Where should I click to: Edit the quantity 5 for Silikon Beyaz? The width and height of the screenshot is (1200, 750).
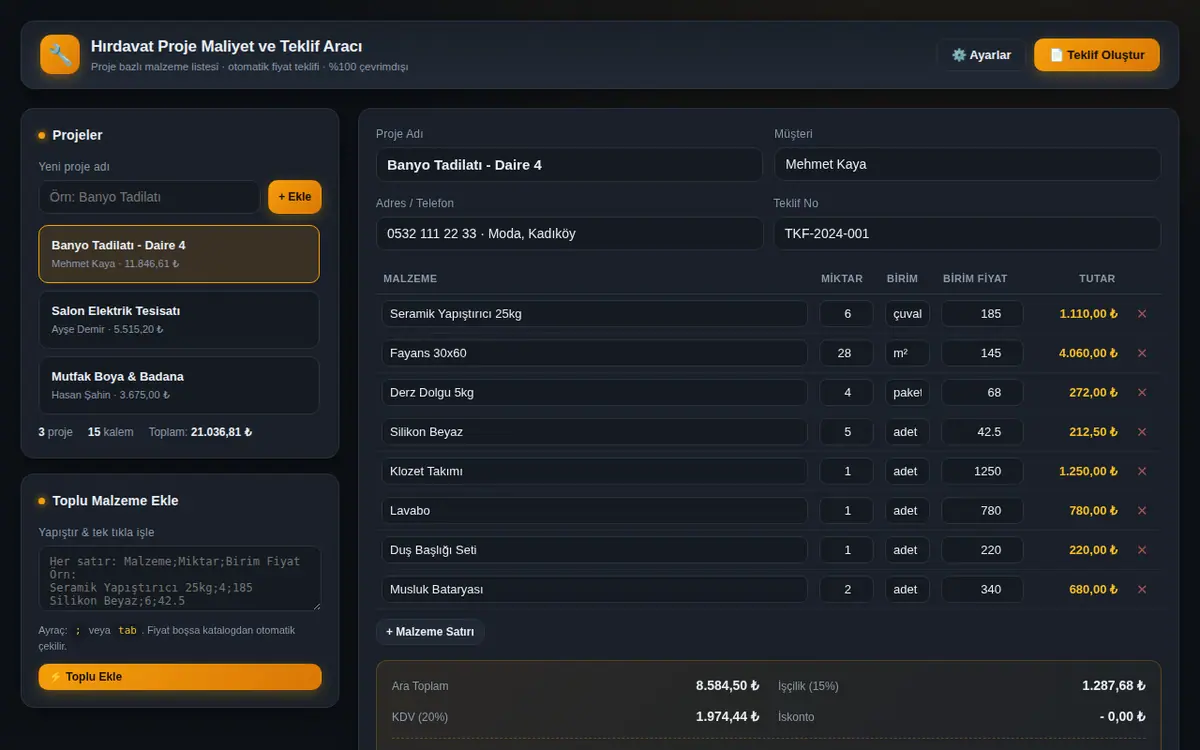click(847, 432)
